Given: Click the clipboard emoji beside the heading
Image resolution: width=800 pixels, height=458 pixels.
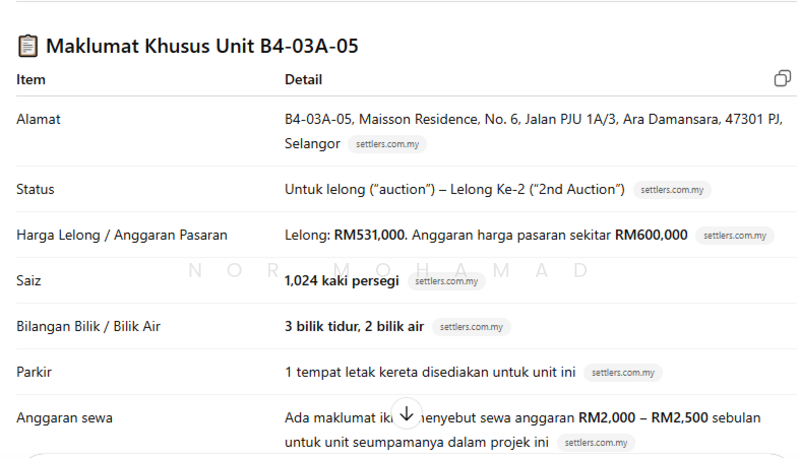Looking at the screenshot, I should pos(28,46).
